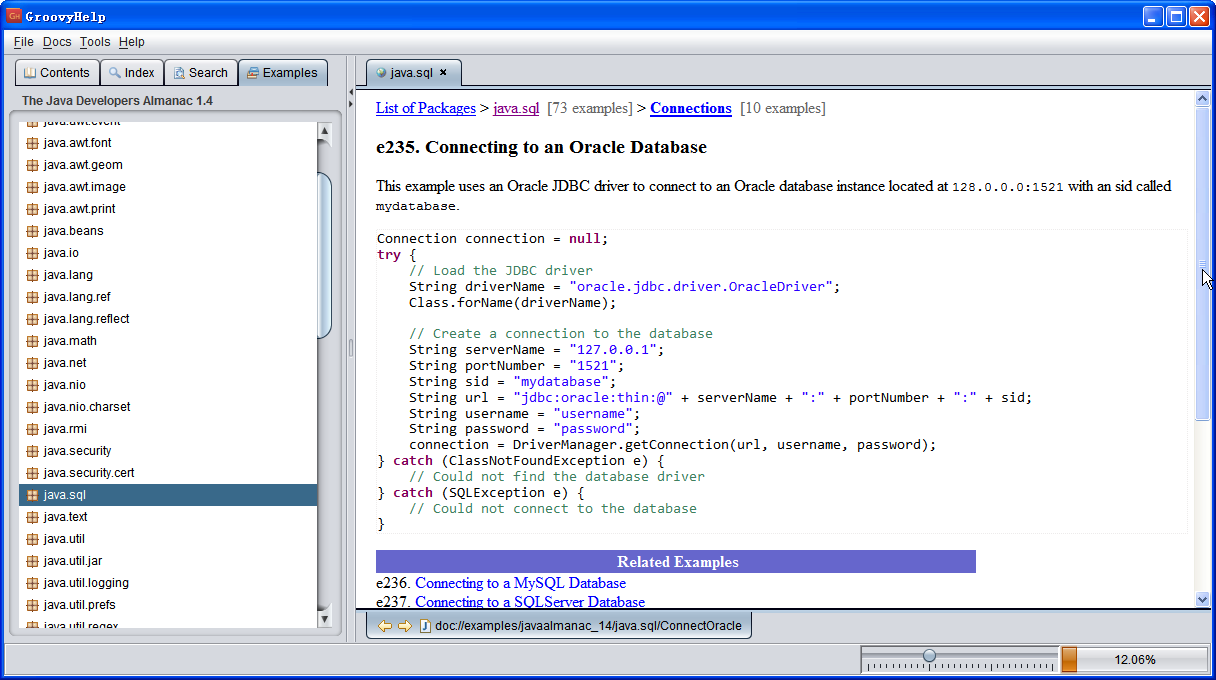The width and height of the screenshot is (1216, 680).
Task: Click the heading 'e235. Connecting to an Oracle Database'
Action: point(541,148)
